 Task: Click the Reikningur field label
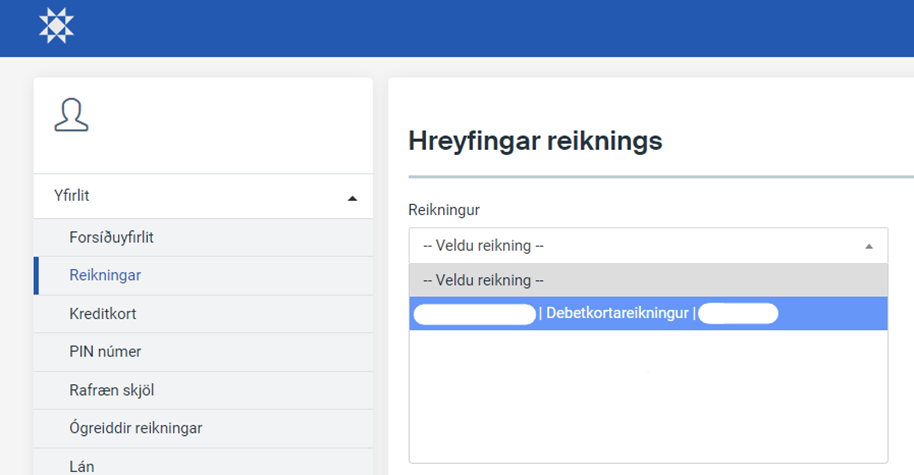pyautogui.click(x=443, y=210)
